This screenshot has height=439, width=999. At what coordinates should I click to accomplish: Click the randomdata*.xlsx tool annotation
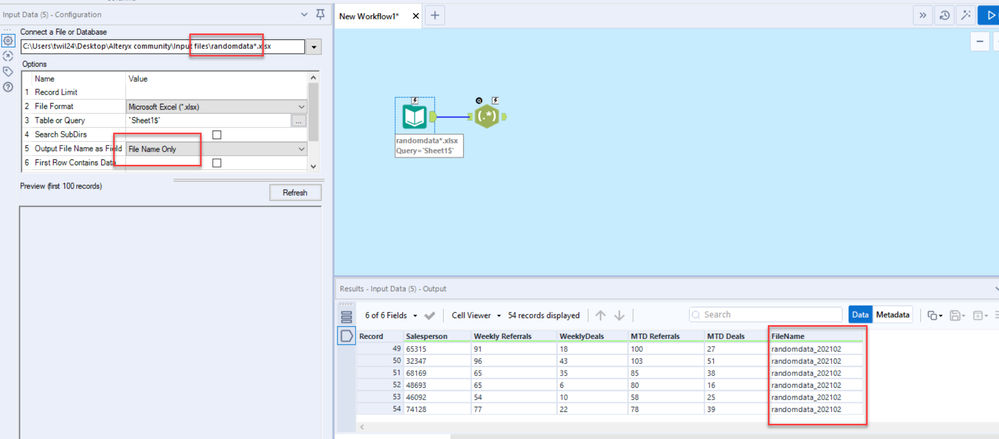428,146
